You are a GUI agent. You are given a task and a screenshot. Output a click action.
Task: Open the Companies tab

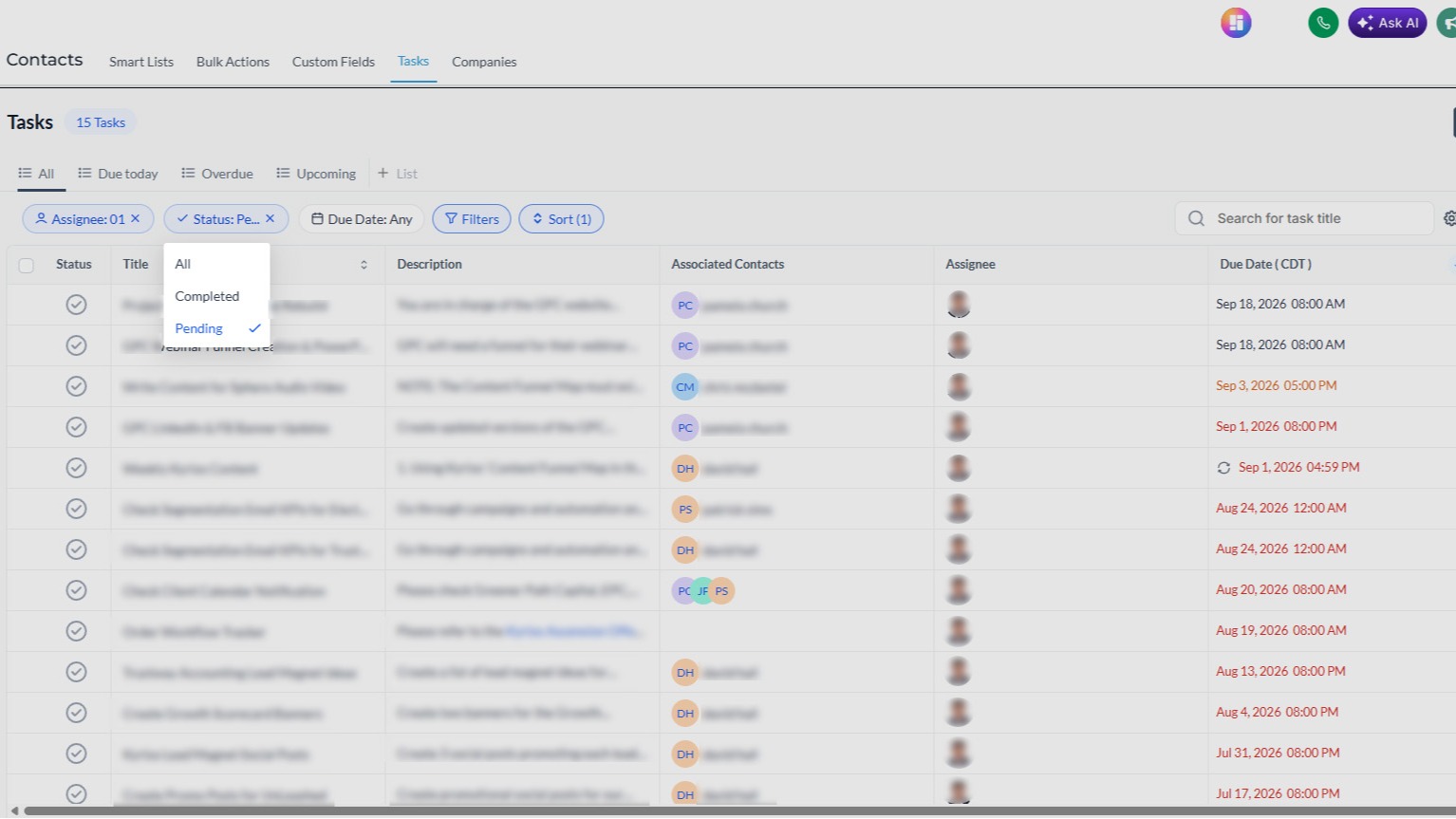coord(484,62)
